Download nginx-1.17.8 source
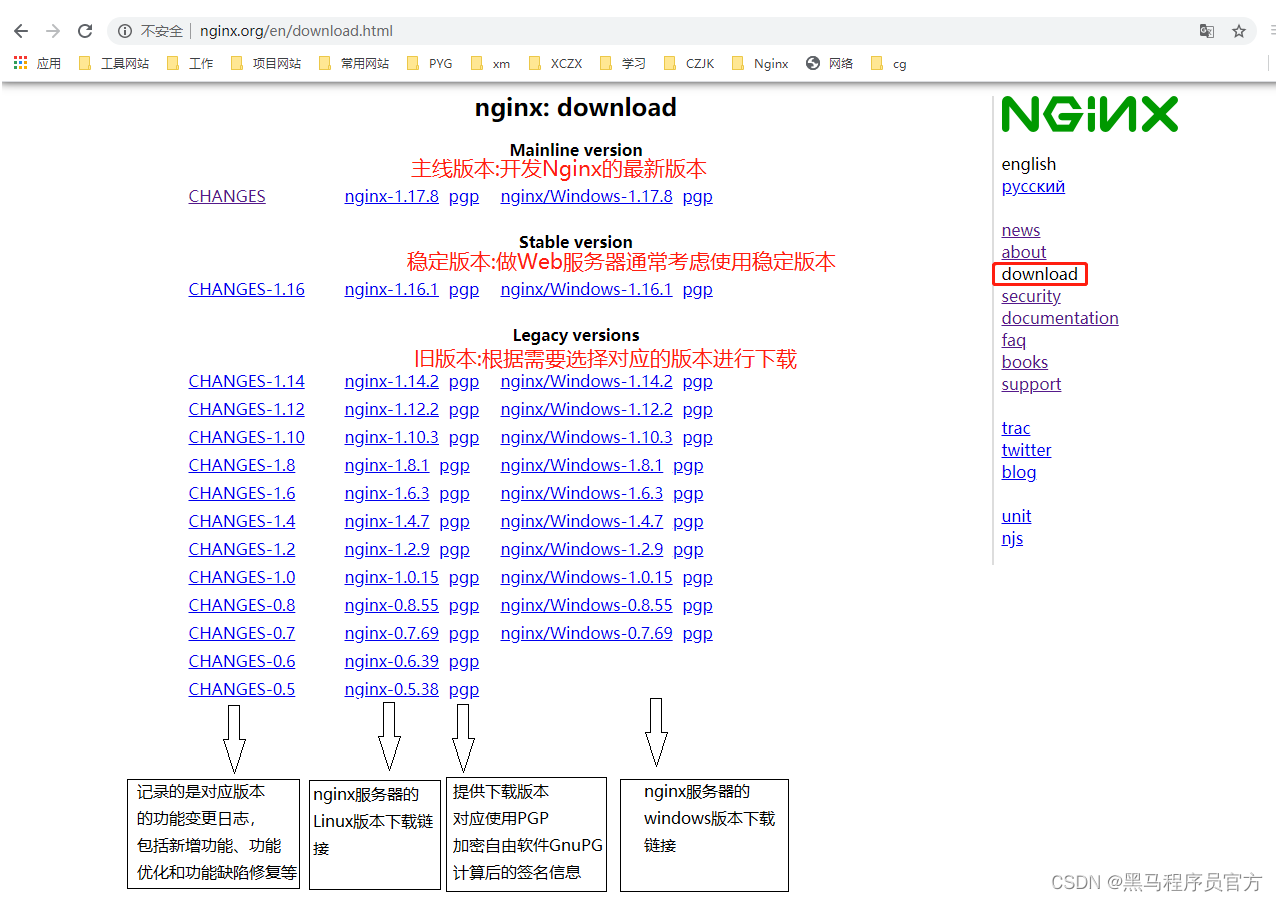The width and height of the screenshot is (1278, 901). [392, 196]
